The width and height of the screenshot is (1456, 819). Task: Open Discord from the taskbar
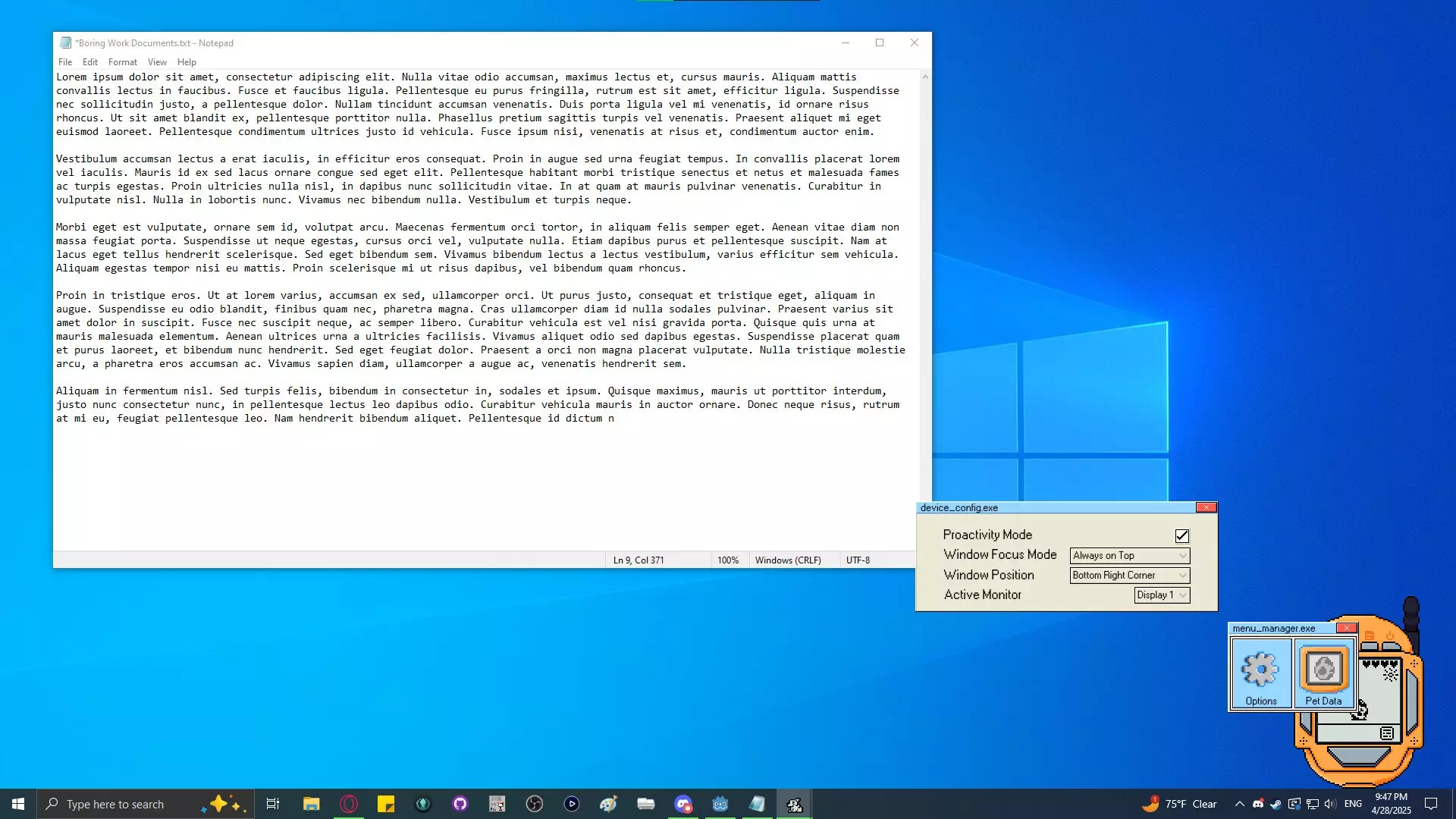683,804
